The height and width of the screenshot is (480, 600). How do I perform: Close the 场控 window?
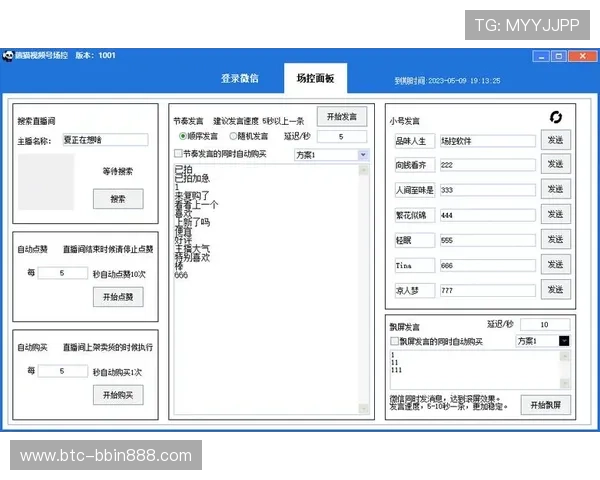[x=582, y=56]
